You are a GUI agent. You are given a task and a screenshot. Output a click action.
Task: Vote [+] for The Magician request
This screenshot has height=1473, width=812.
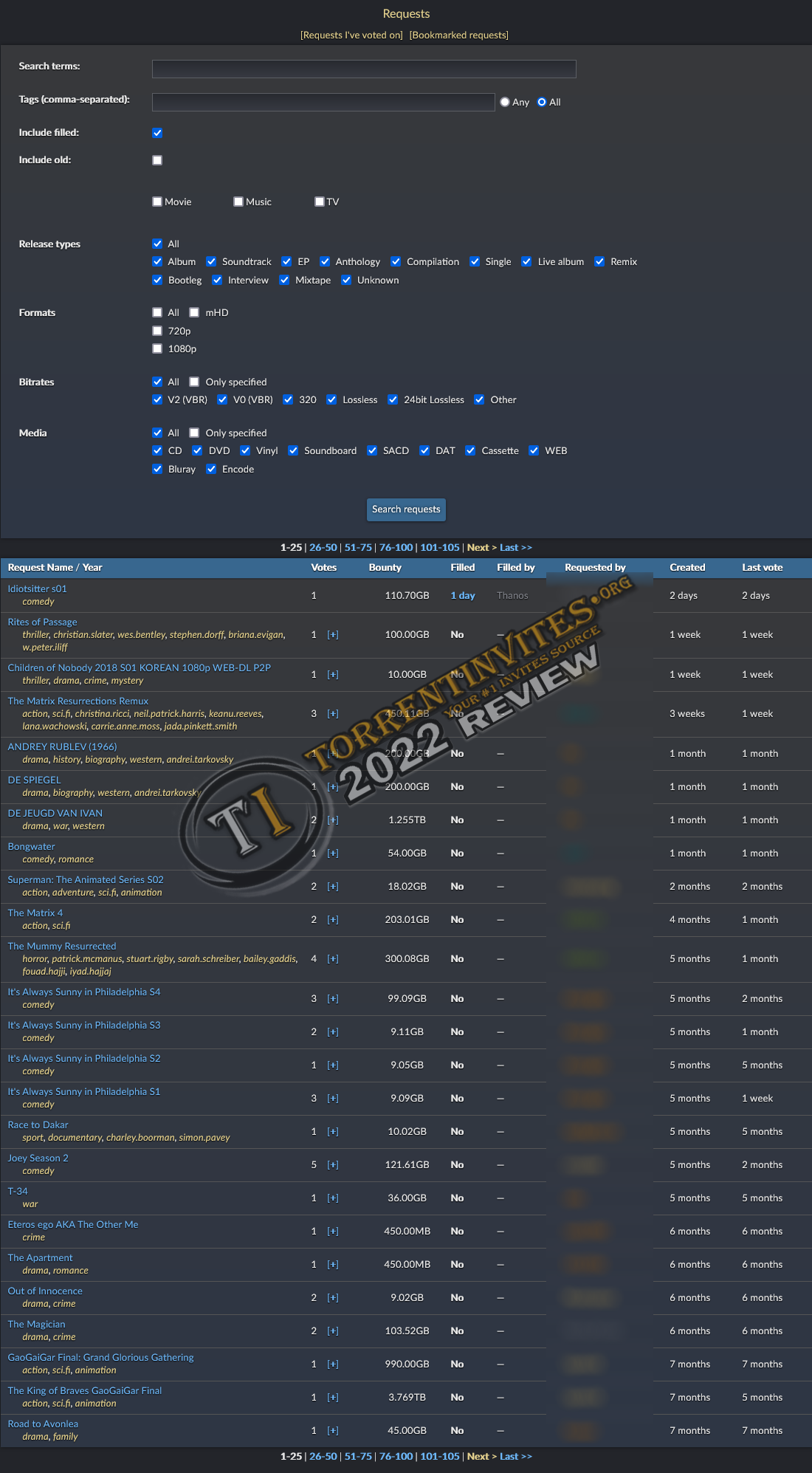tap(333, 1331)
